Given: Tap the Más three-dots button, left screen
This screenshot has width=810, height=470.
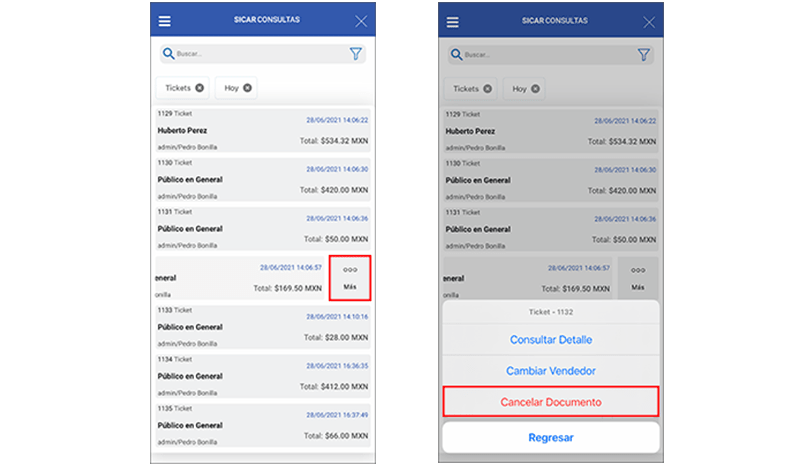Looking at the screenshot, I should click(349, 277).
